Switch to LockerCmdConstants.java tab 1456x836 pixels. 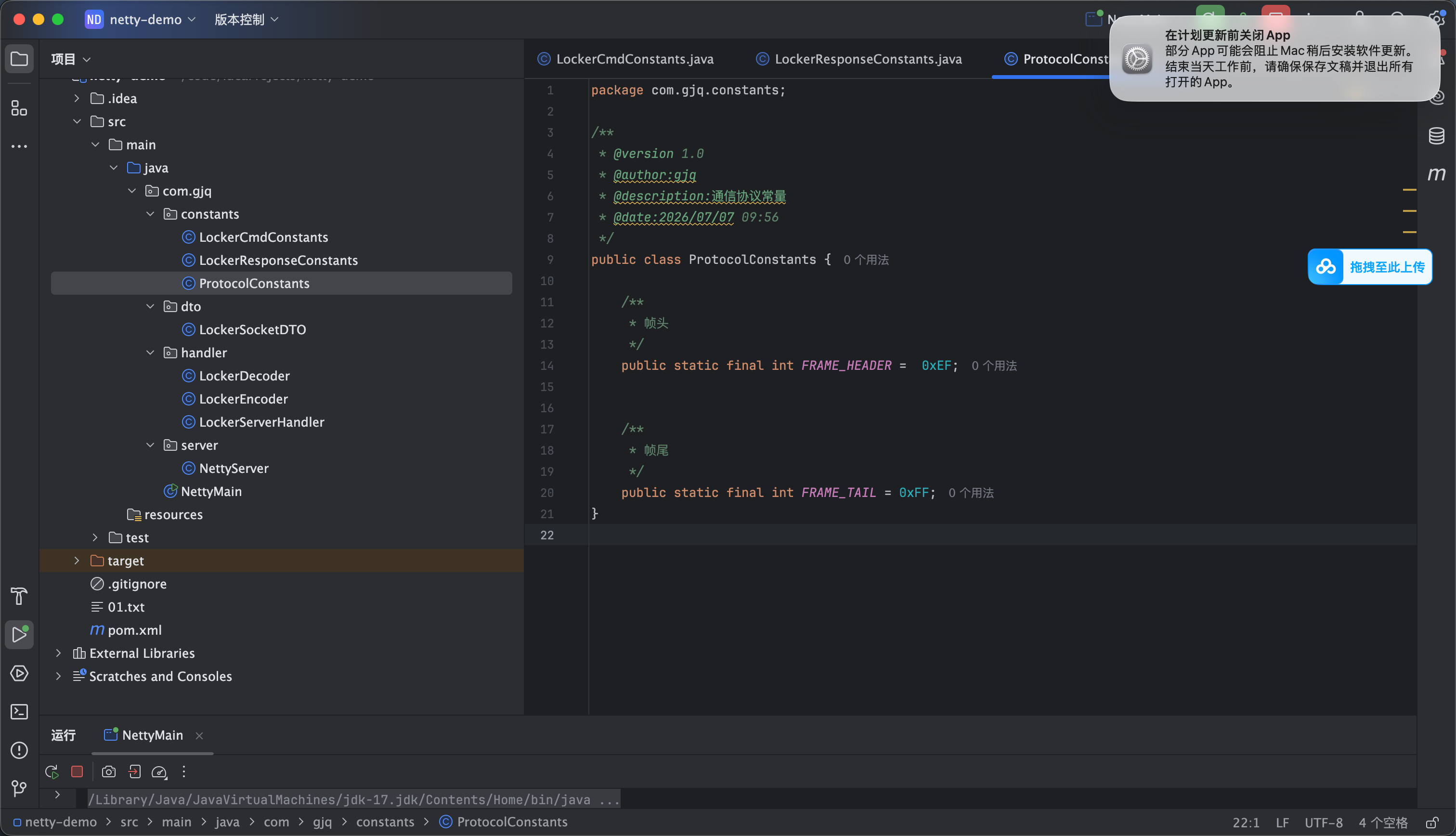point(625,59)
